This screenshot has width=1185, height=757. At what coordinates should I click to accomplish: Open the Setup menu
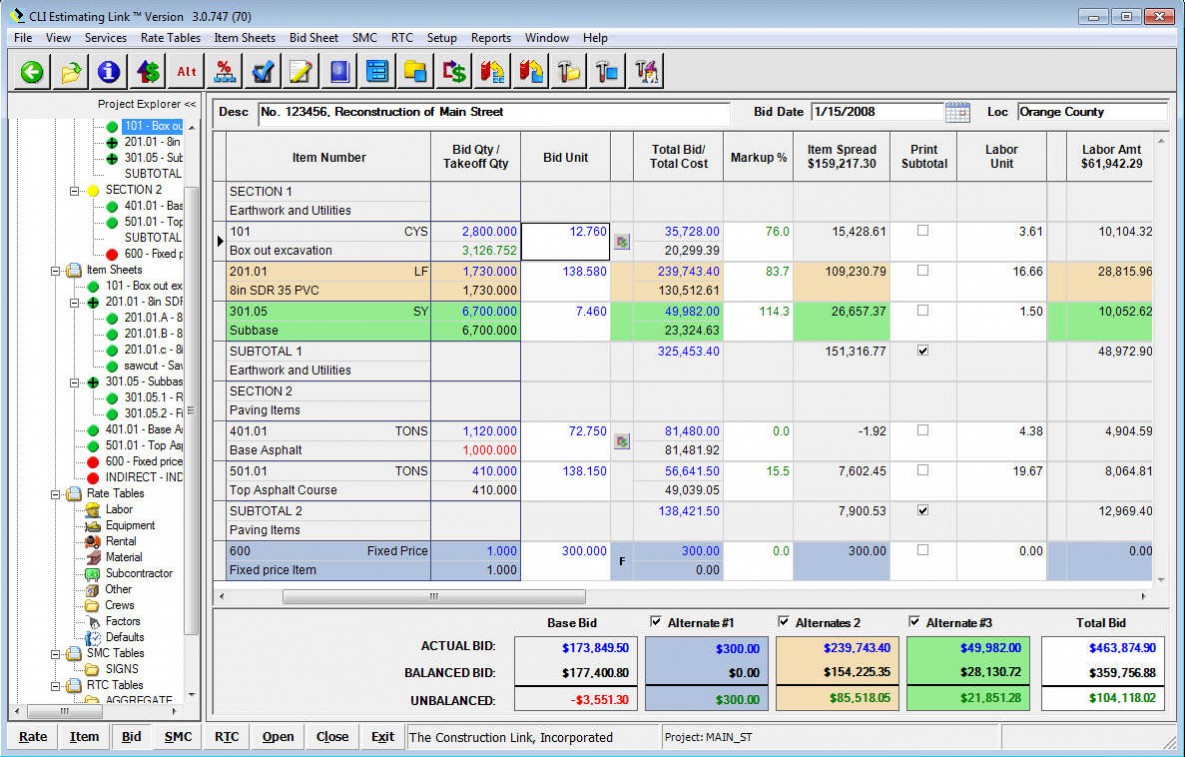tap(441, 38)
